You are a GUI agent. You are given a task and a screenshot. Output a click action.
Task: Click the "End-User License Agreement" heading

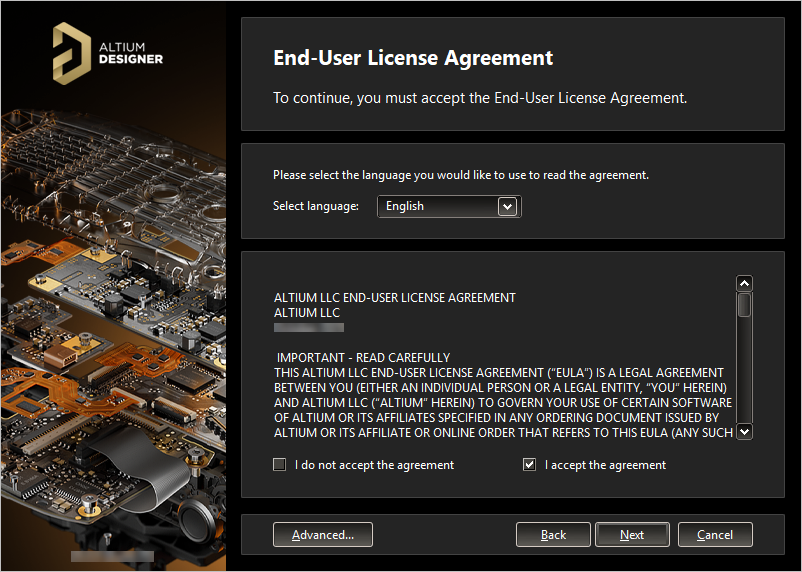click(413, 57)
